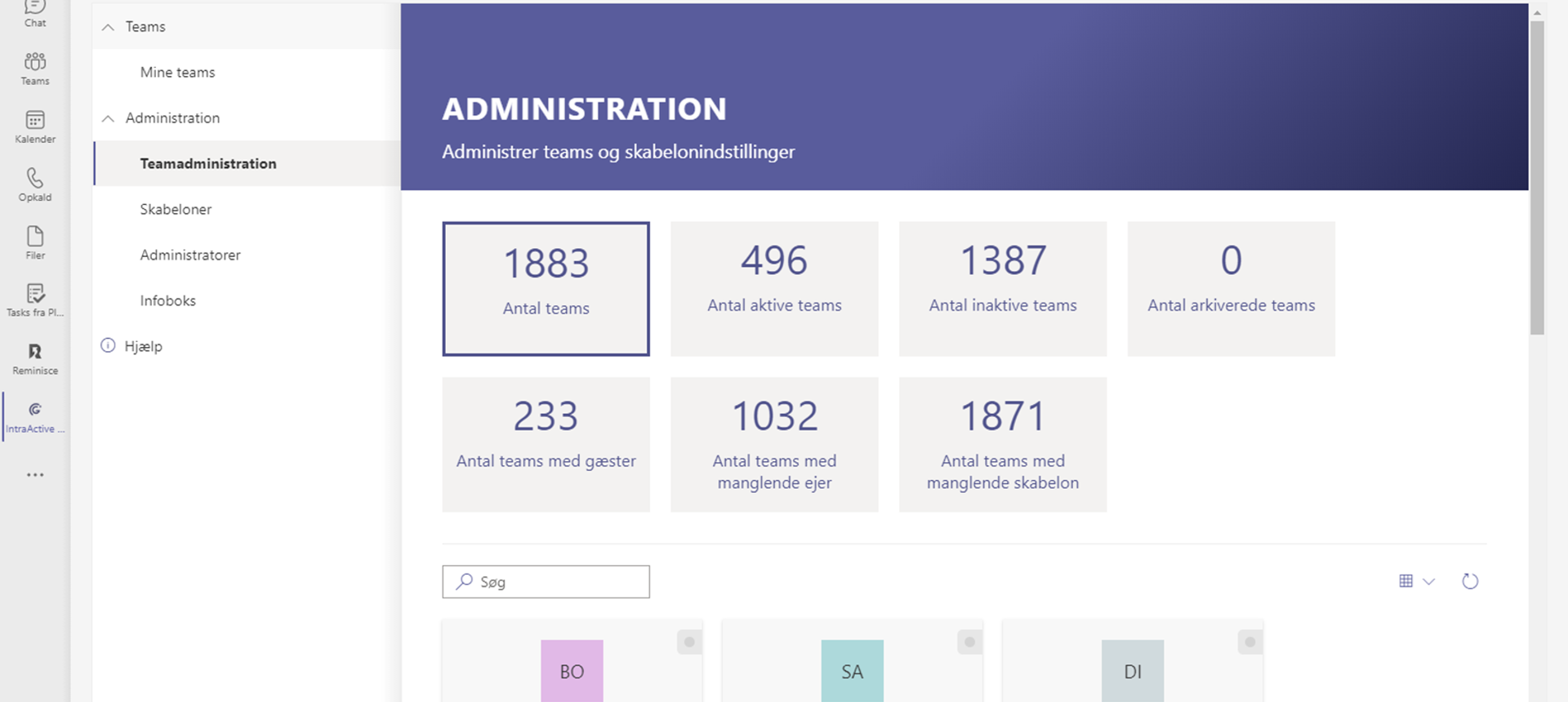Click the Teams section header label

145,27
